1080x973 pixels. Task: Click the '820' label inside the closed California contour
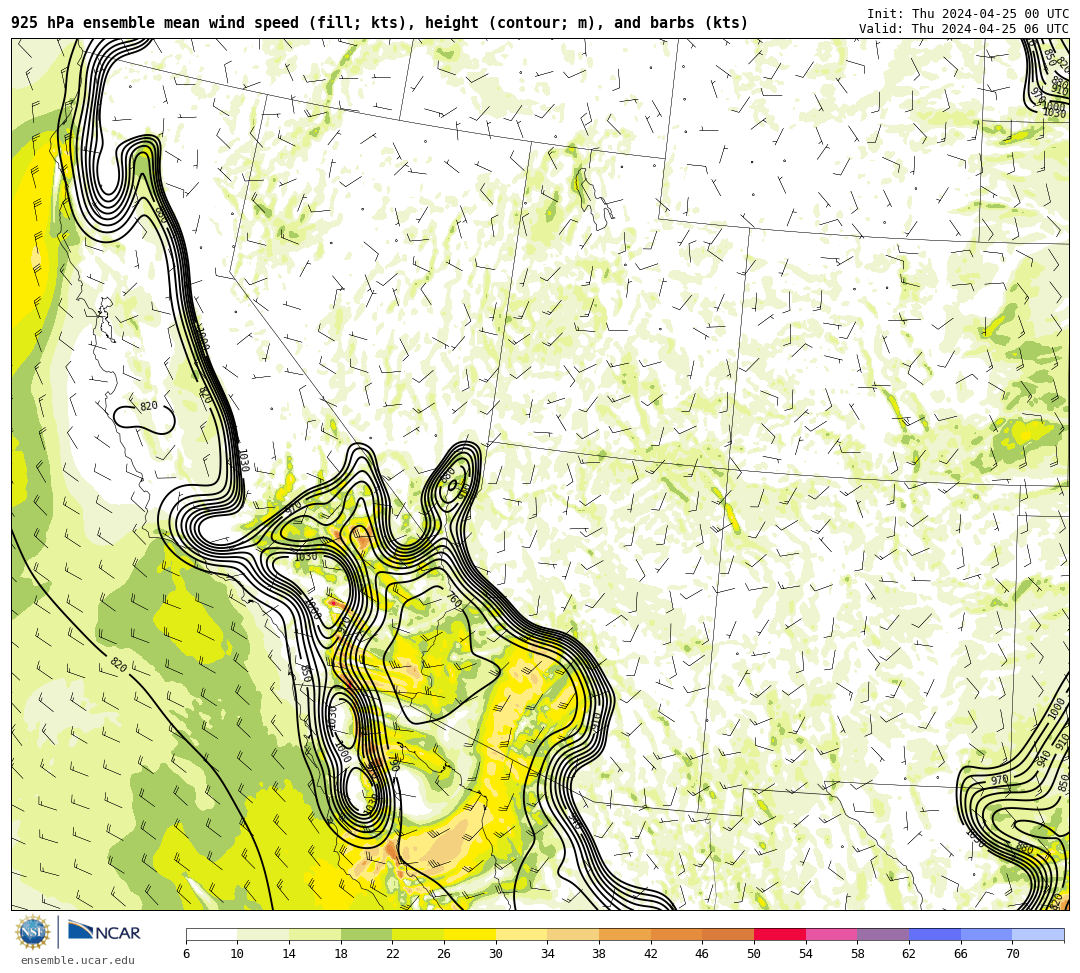(x=149, y=406)
